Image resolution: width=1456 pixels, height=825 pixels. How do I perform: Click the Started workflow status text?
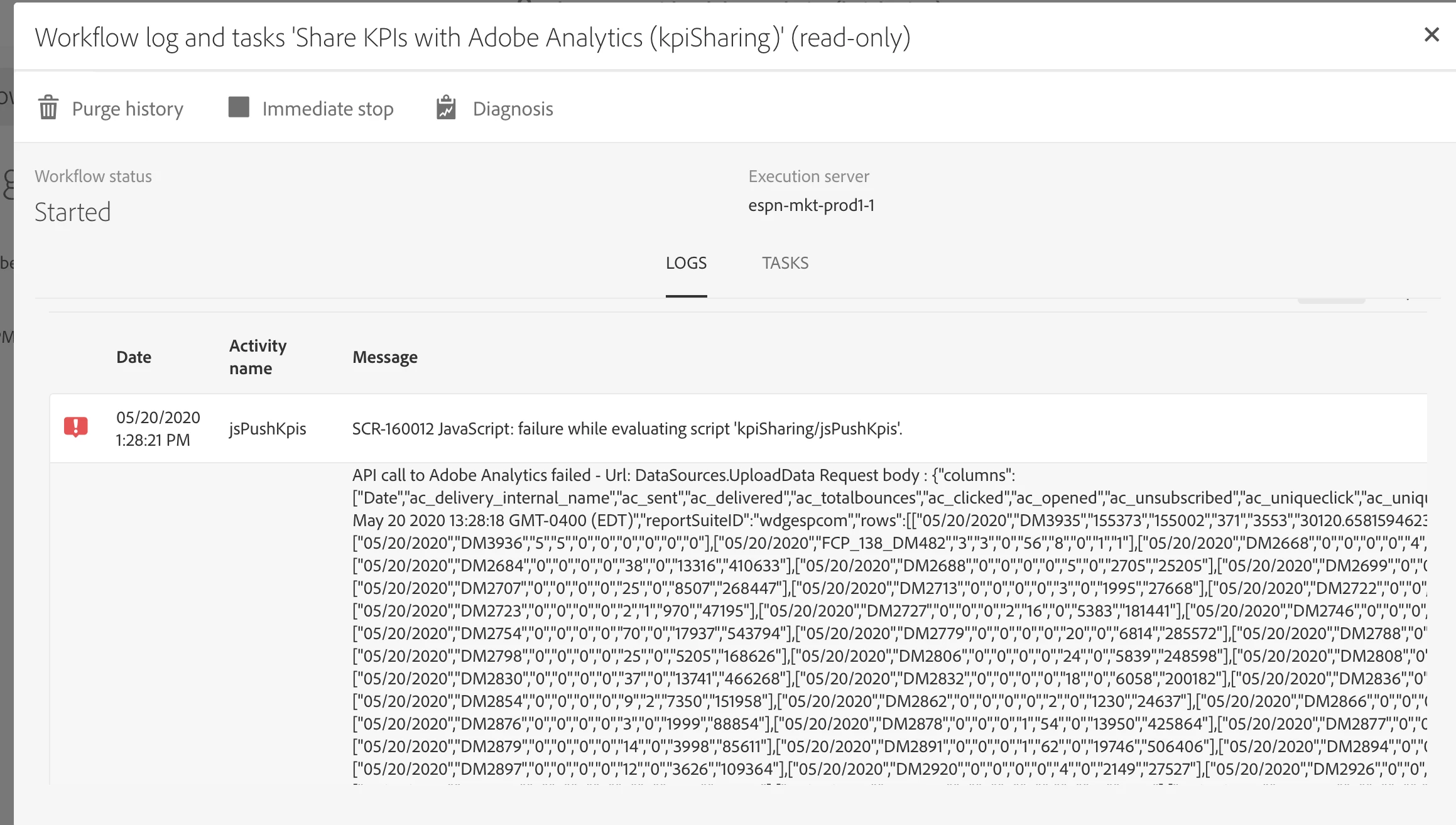pos(73,212)
